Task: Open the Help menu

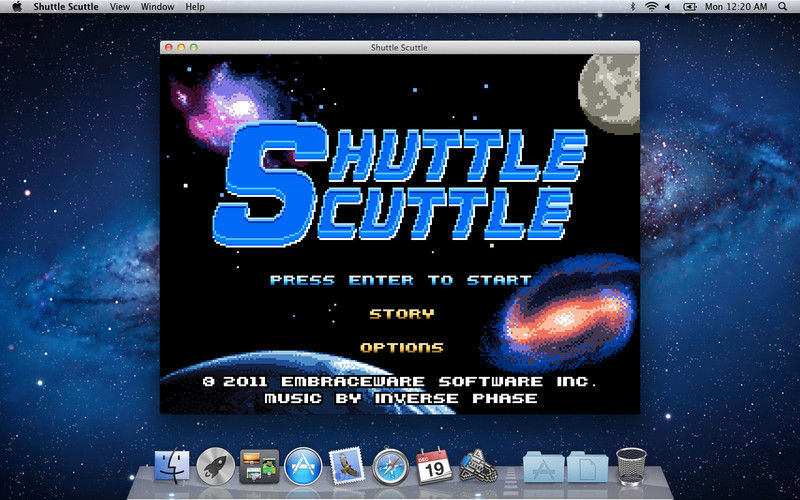Action: click(x=195, y=7)
